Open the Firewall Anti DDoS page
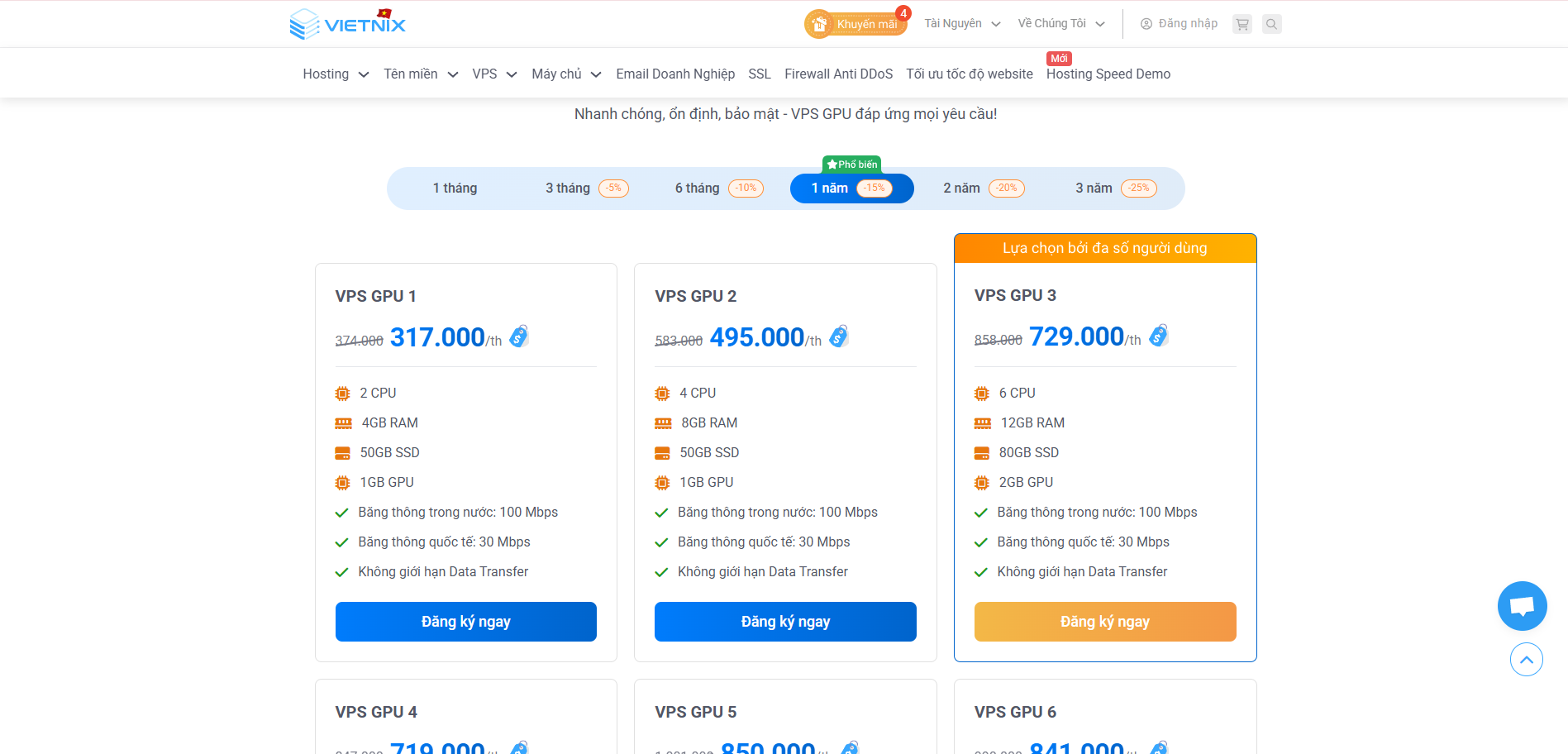Image resolution: width=1568 pixels, height=754 pixels. click(x=838, y=74)
